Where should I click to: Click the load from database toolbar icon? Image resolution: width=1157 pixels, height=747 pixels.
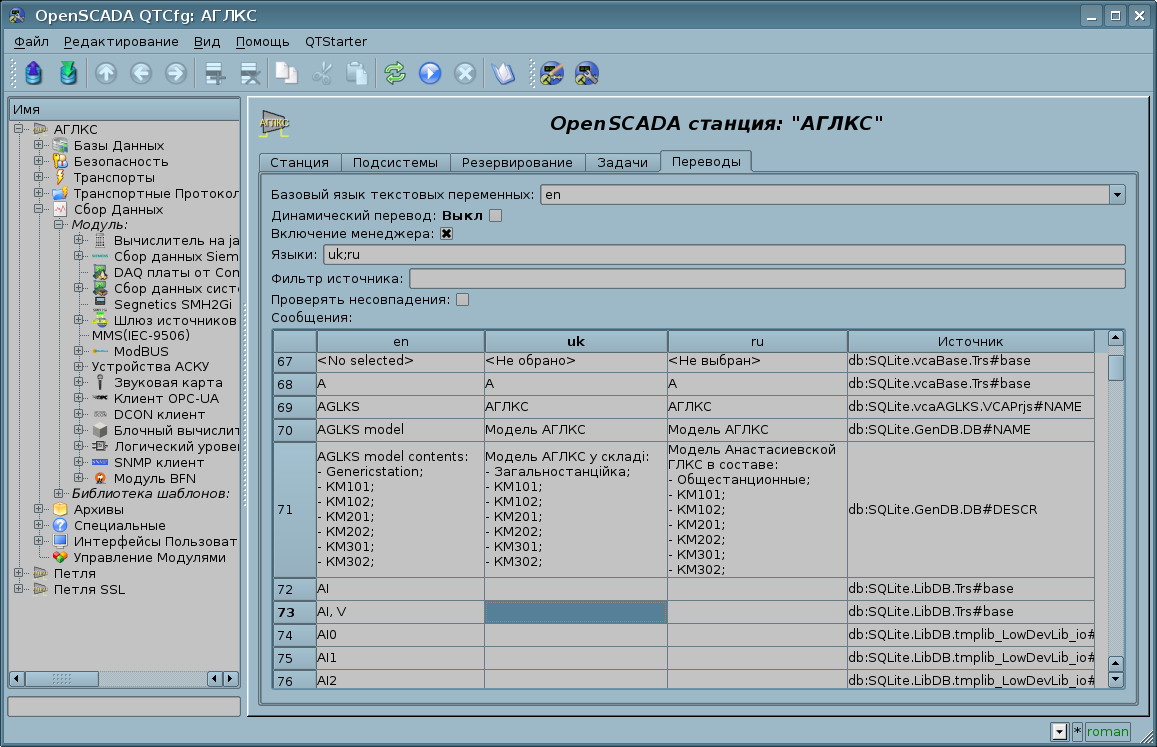point(33,73)
